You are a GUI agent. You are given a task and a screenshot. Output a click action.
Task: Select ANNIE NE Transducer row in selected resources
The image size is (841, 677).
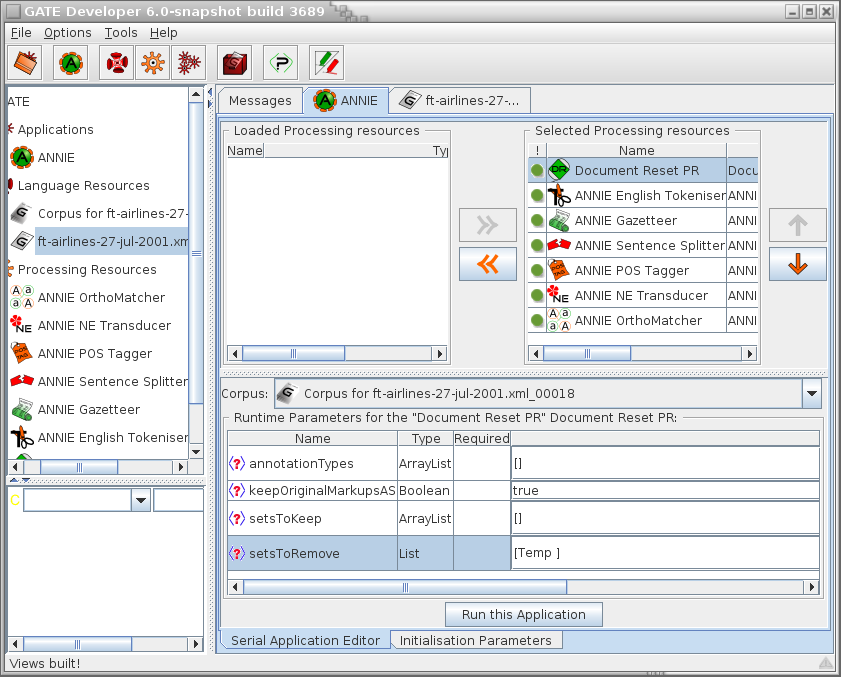pos(643,295)
